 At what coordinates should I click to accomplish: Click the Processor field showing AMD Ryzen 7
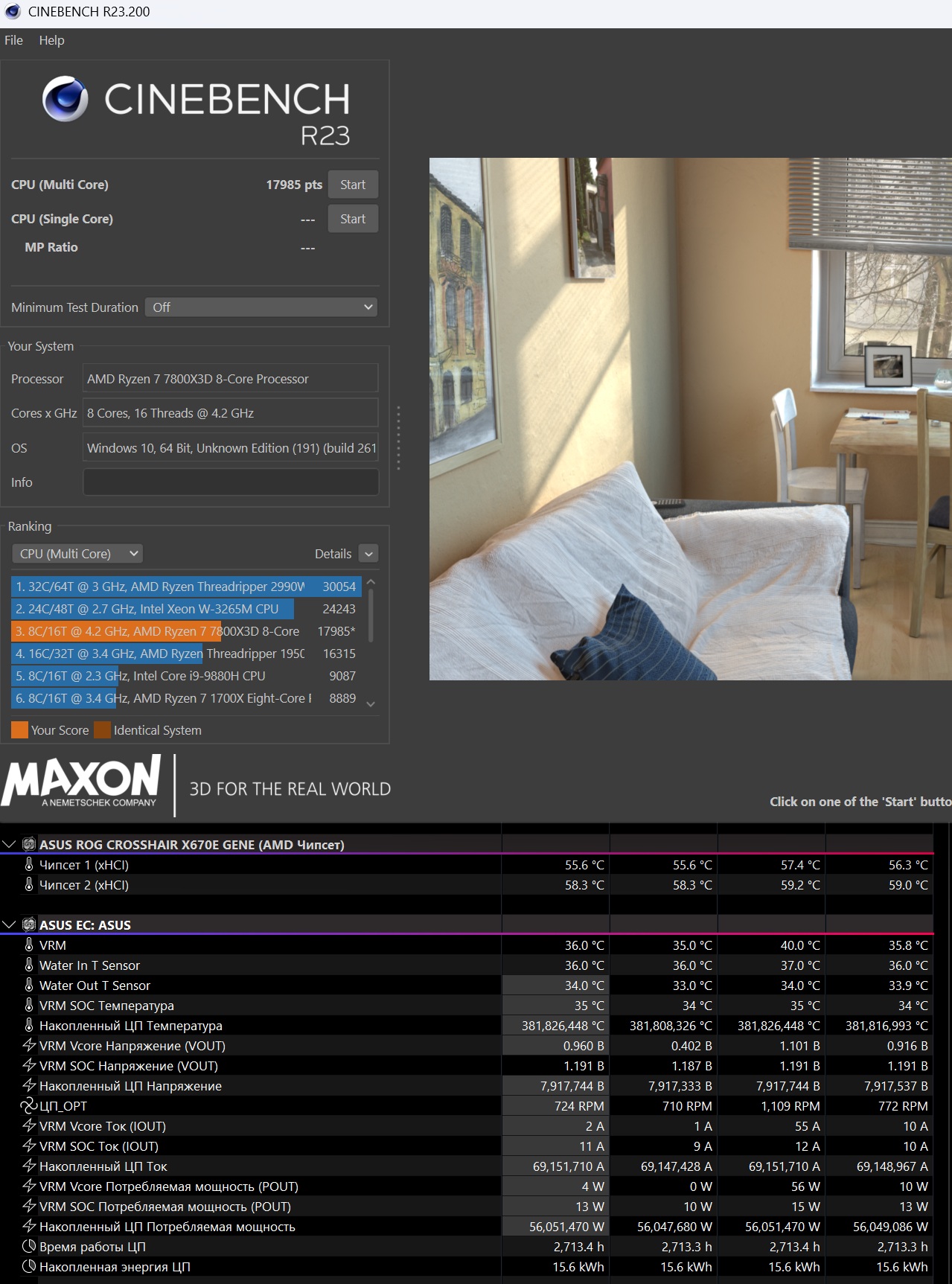[x=231, y=379]
